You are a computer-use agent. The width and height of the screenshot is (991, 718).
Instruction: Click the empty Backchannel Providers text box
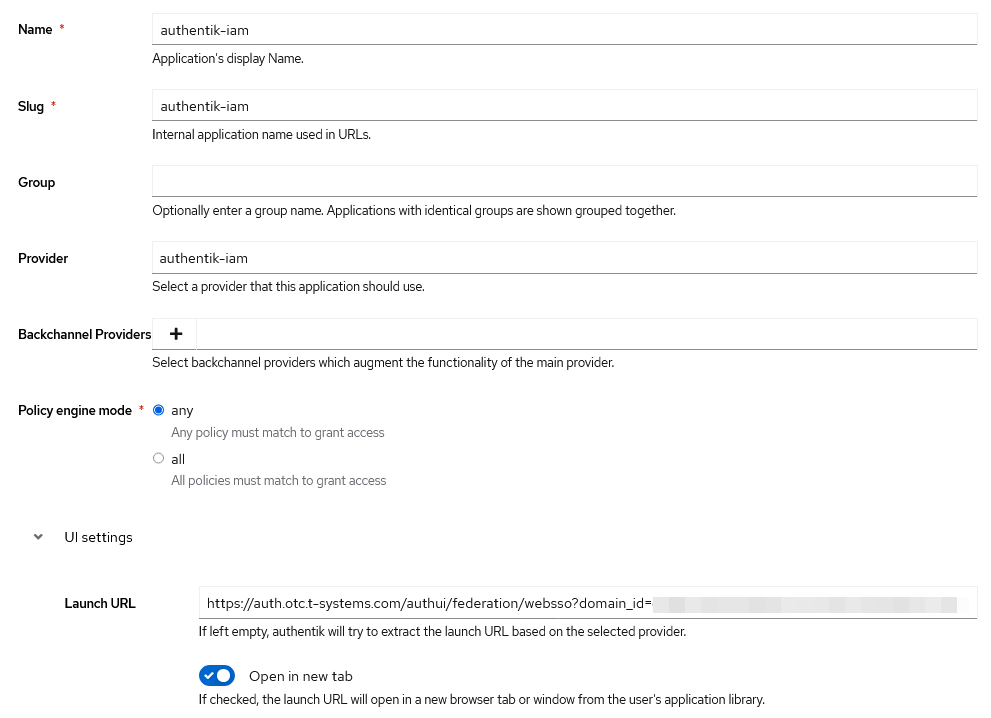click(586, 334)
